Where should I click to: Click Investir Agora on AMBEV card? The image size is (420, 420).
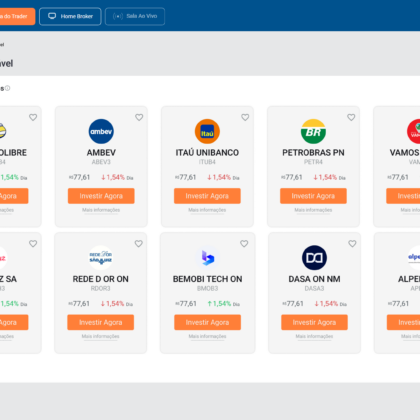click(101, 196)
